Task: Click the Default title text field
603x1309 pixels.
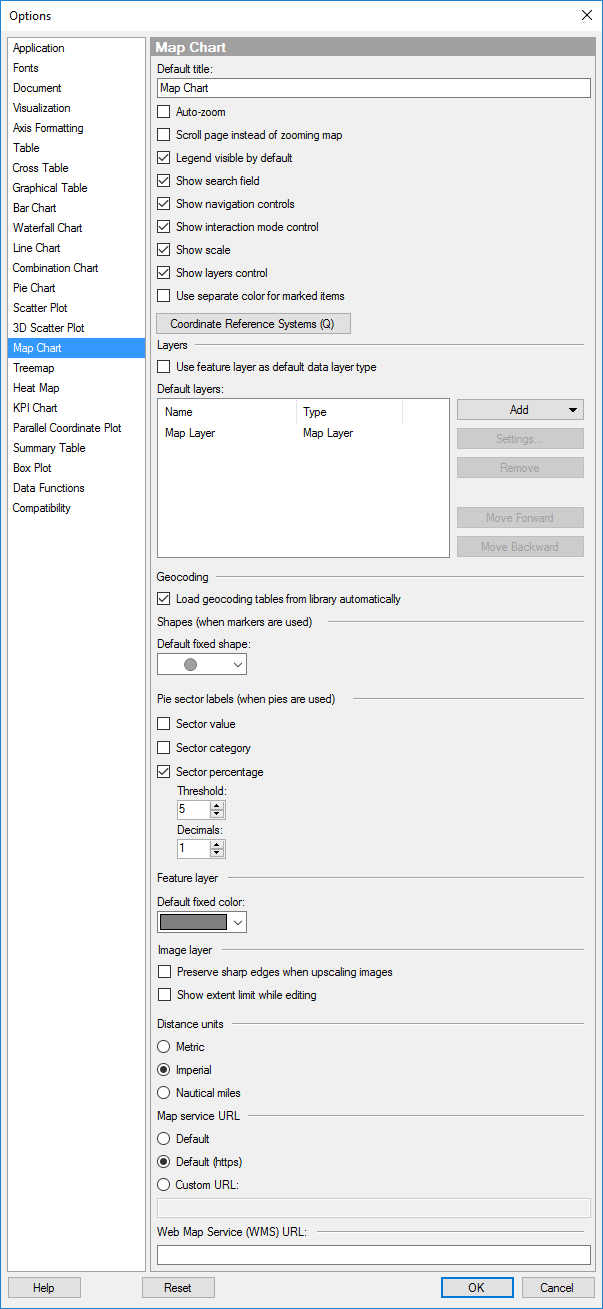Action: [374, 88]
